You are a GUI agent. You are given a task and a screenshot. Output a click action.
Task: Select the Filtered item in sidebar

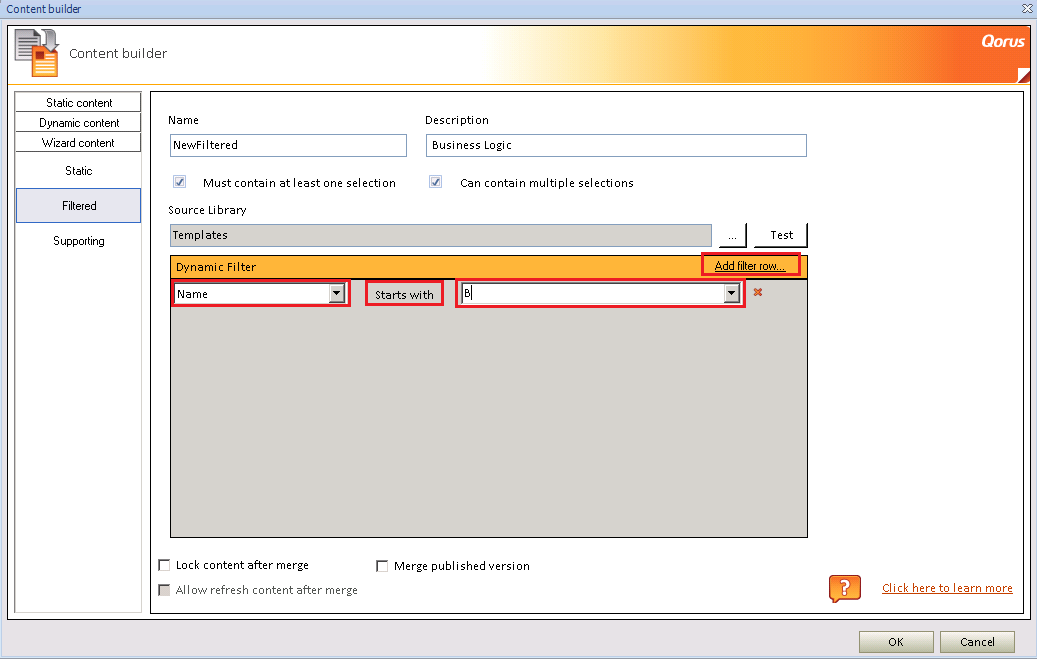click(78, 206)
